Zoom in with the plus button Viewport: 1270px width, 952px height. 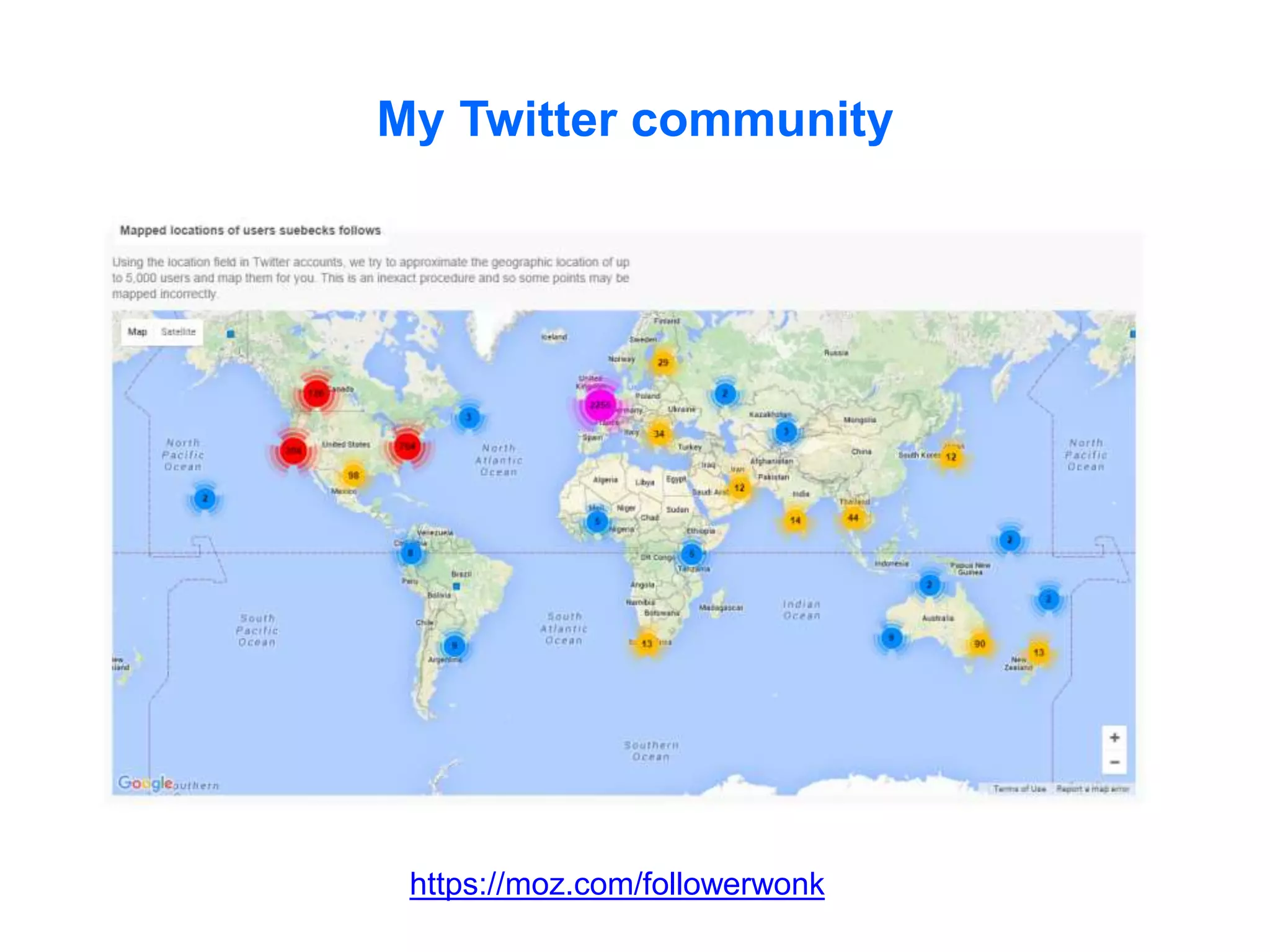coord(1114,738)
